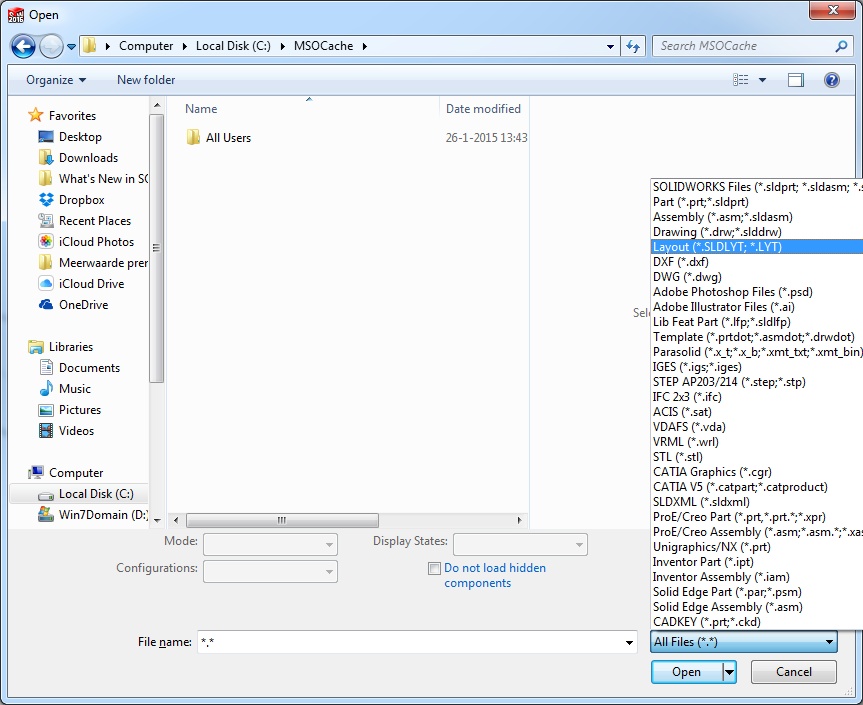The width and height of the screenshot is (863, 705).
Task: Select the Win7Domain (D:) drive
Action: [92, 515]
